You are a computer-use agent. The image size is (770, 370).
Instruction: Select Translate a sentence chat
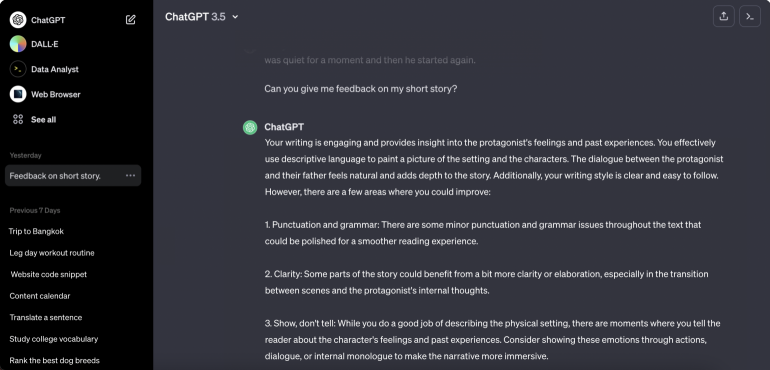point(46,318)
